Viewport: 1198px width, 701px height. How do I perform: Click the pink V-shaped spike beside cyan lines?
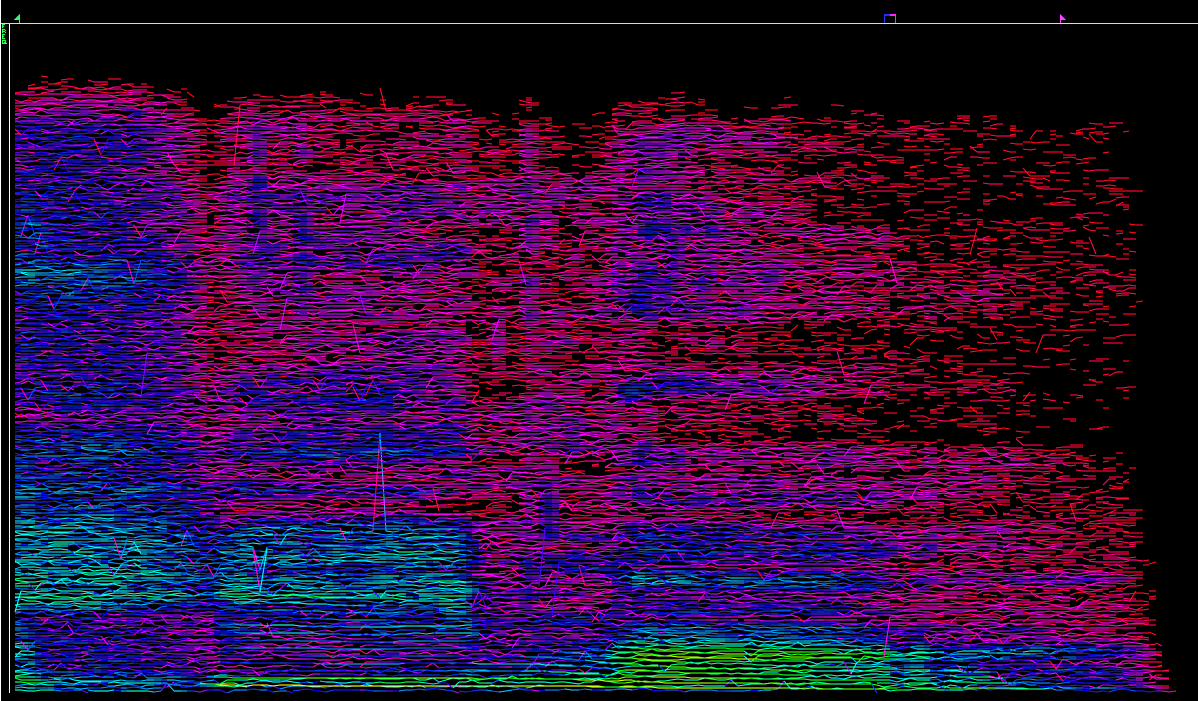pyautogui.click(x=260, y=568)
